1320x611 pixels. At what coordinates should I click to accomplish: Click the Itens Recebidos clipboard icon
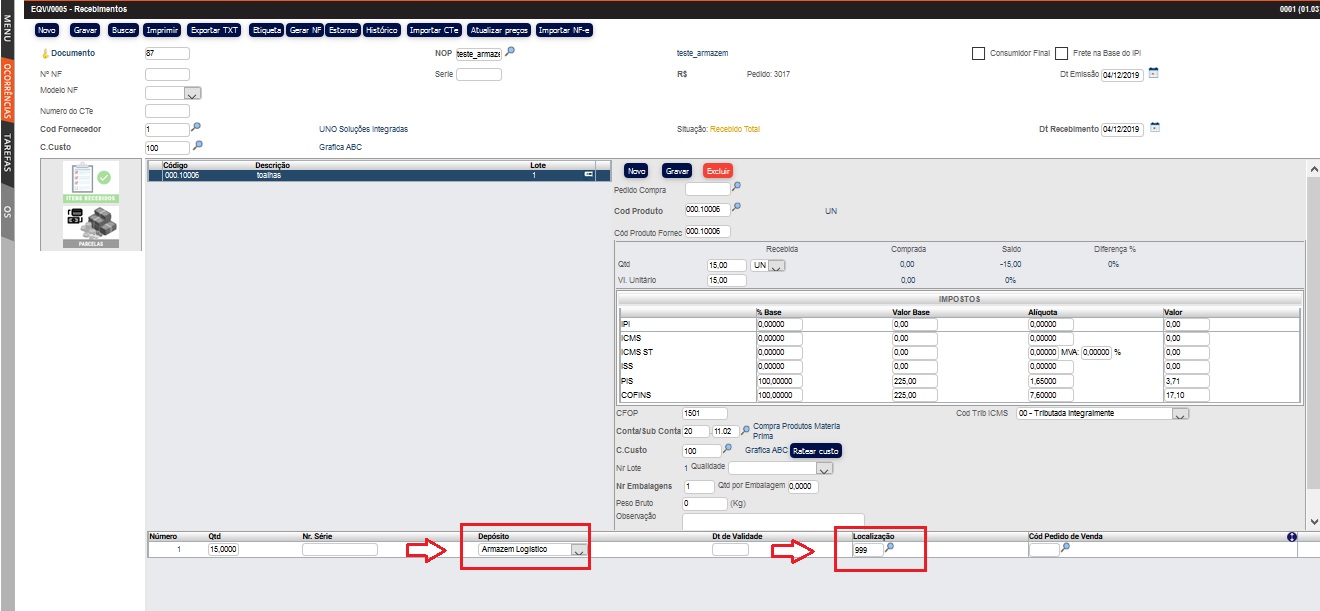point(91,181)
